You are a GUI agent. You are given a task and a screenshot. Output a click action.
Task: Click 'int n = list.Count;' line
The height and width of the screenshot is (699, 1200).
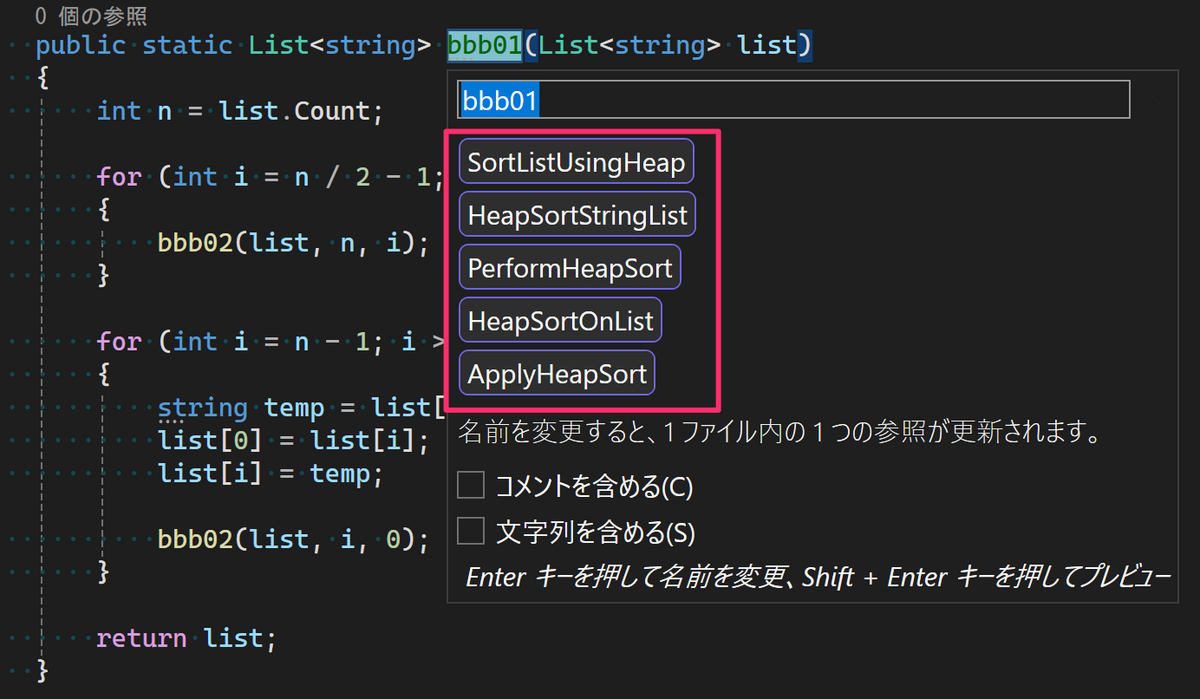pos(240,111)
